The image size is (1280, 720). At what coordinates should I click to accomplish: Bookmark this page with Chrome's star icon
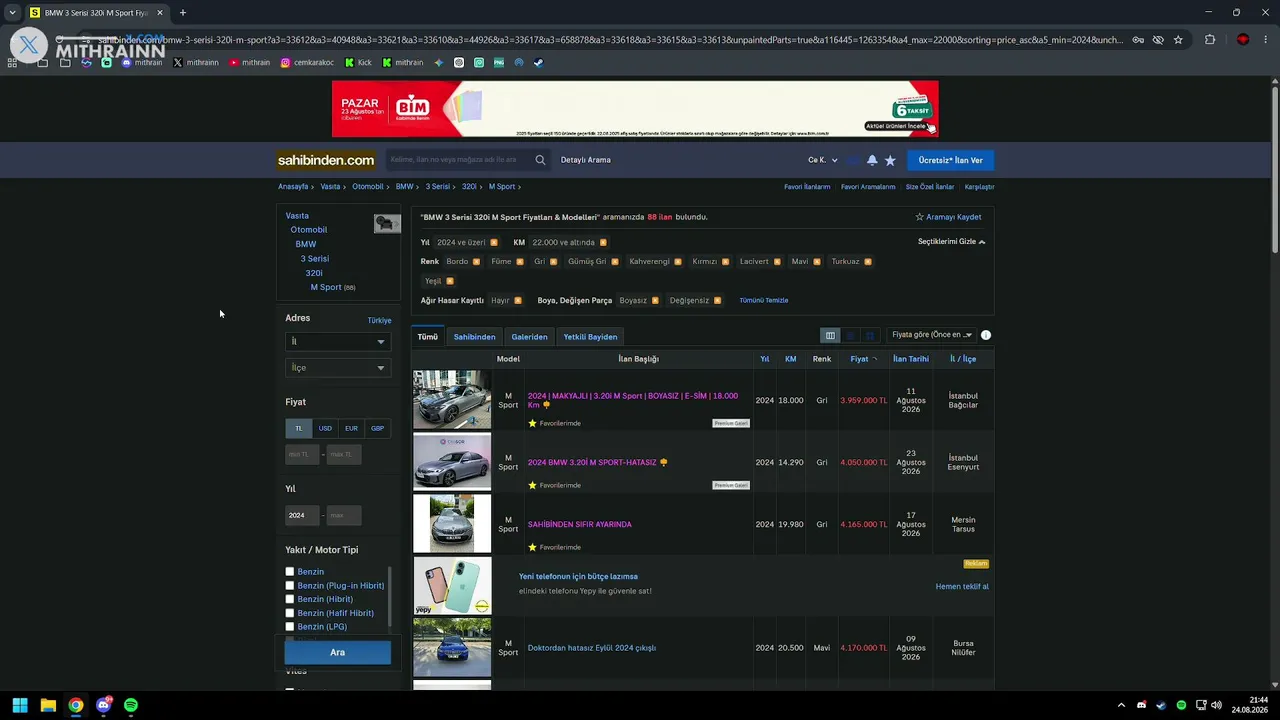point(1178,40)
